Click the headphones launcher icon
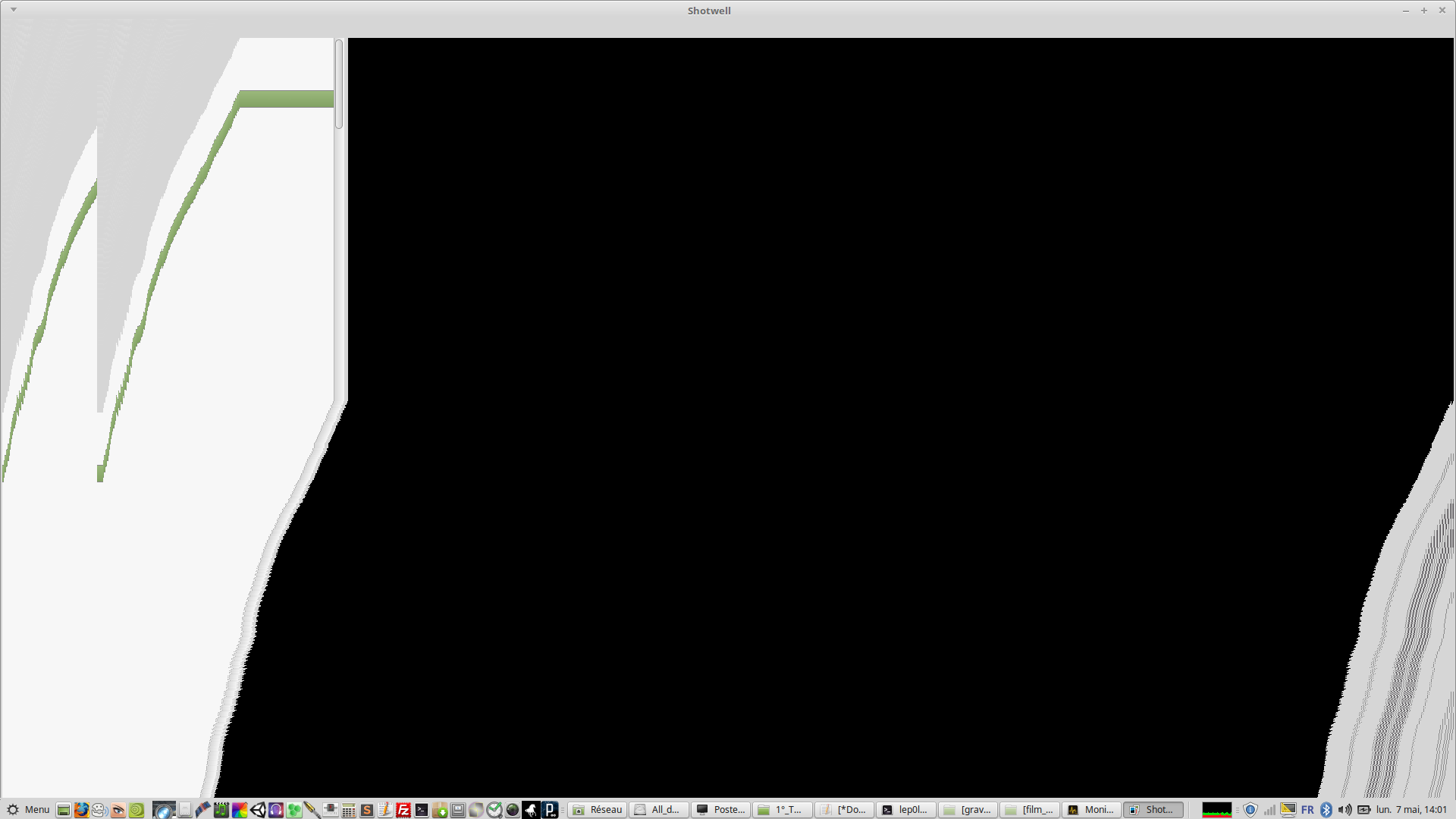The height and width of the screenshot is (819, 1456). (x=276, y=810)
